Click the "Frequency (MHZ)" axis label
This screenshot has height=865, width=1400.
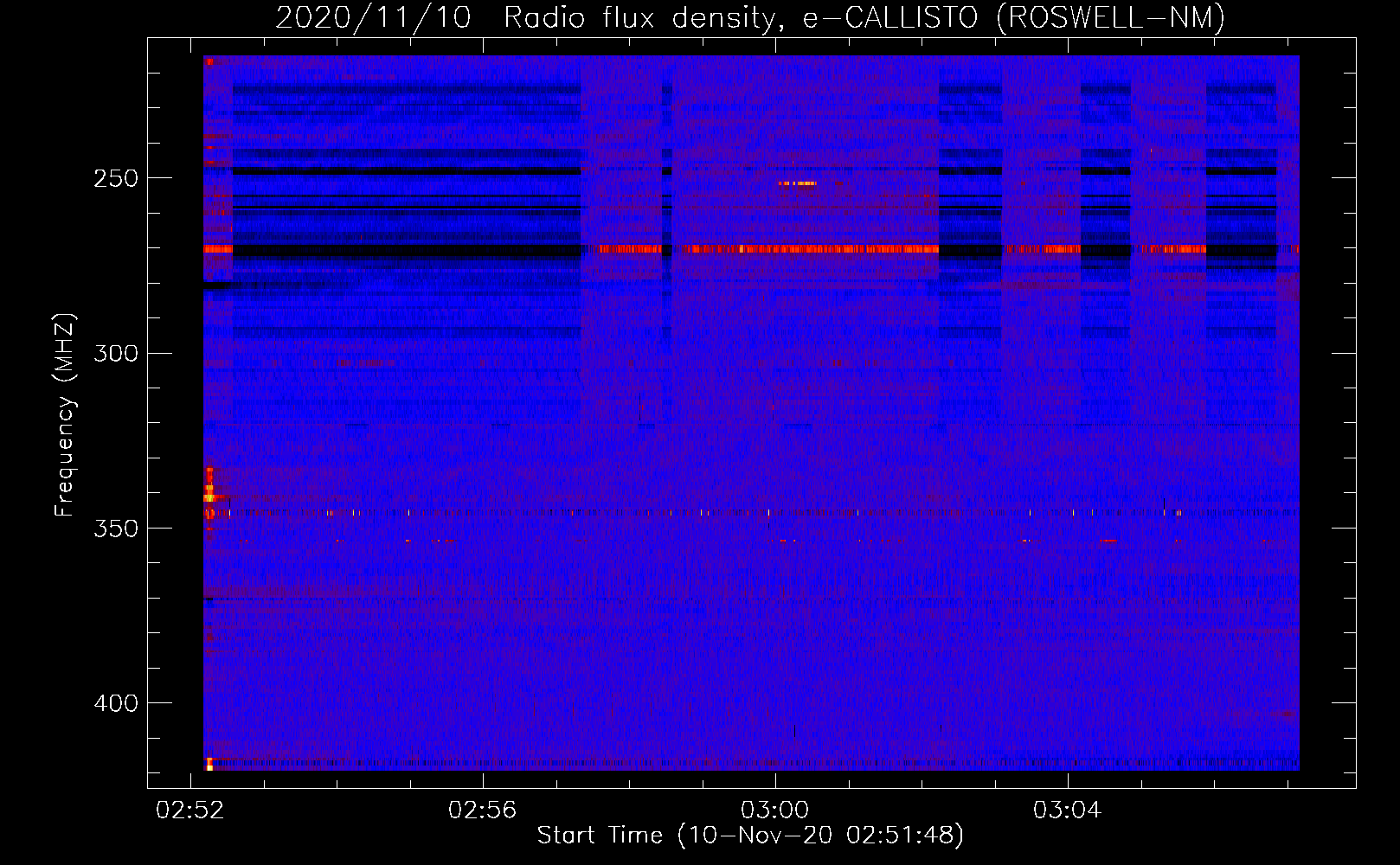point(65,415)
